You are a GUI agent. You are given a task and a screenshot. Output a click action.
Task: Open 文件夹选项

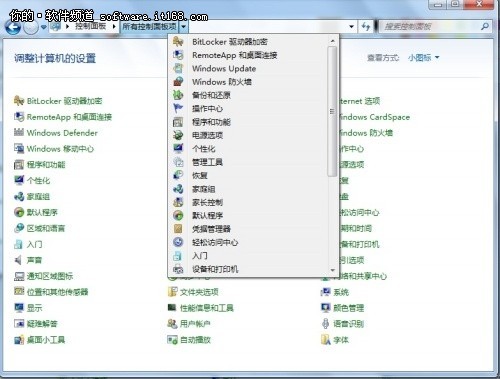pos(199,292)
